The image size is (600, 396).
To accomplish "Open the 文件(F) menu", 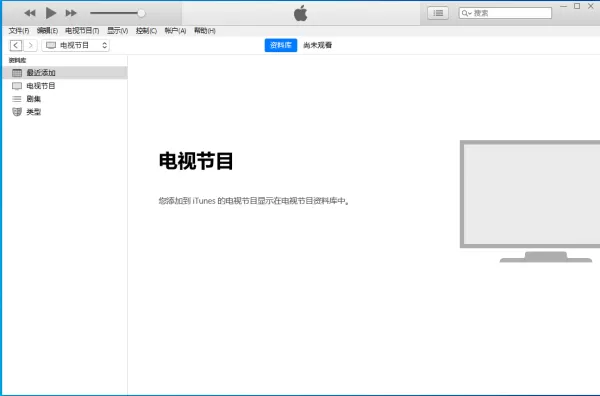I will [19, 31].
